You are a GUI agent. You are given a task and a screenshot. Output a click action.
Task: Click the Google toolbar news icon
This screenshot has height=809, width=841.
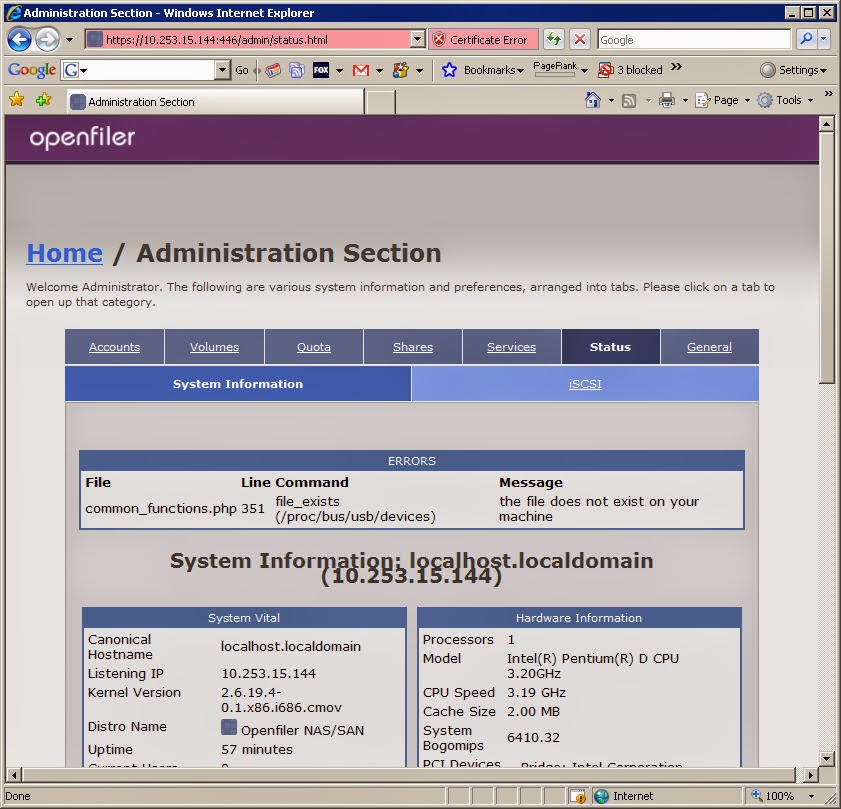click(x=274, y=70)
